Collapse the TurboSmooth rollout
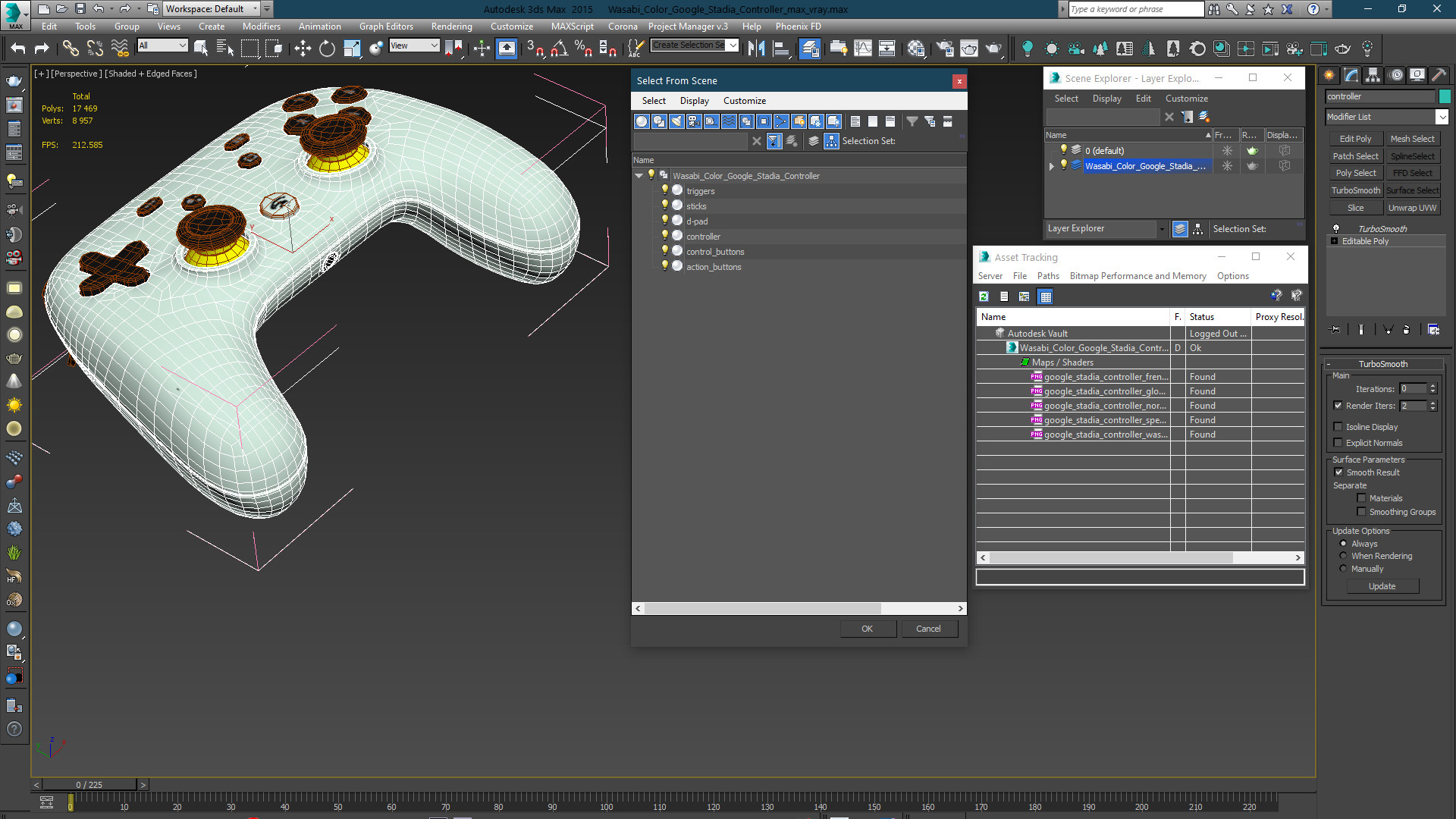The width and height of the screenshot is (1456, 819). (1382, 364)
